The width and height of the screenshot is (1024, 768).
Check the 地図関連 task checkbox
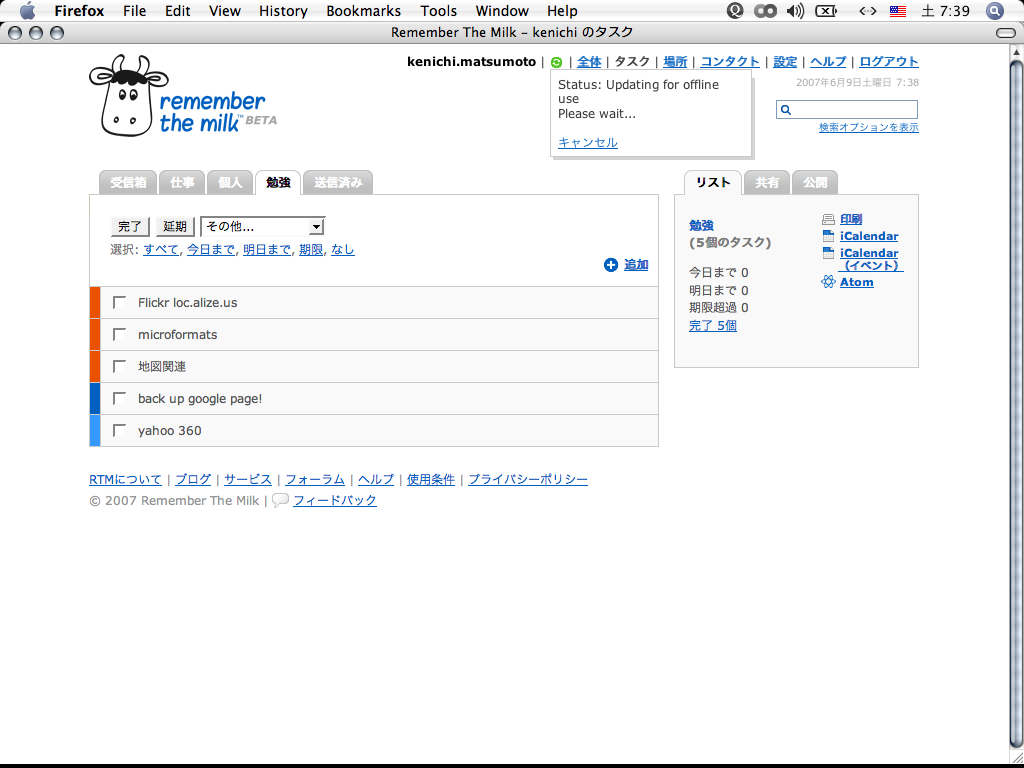point(119,366)
